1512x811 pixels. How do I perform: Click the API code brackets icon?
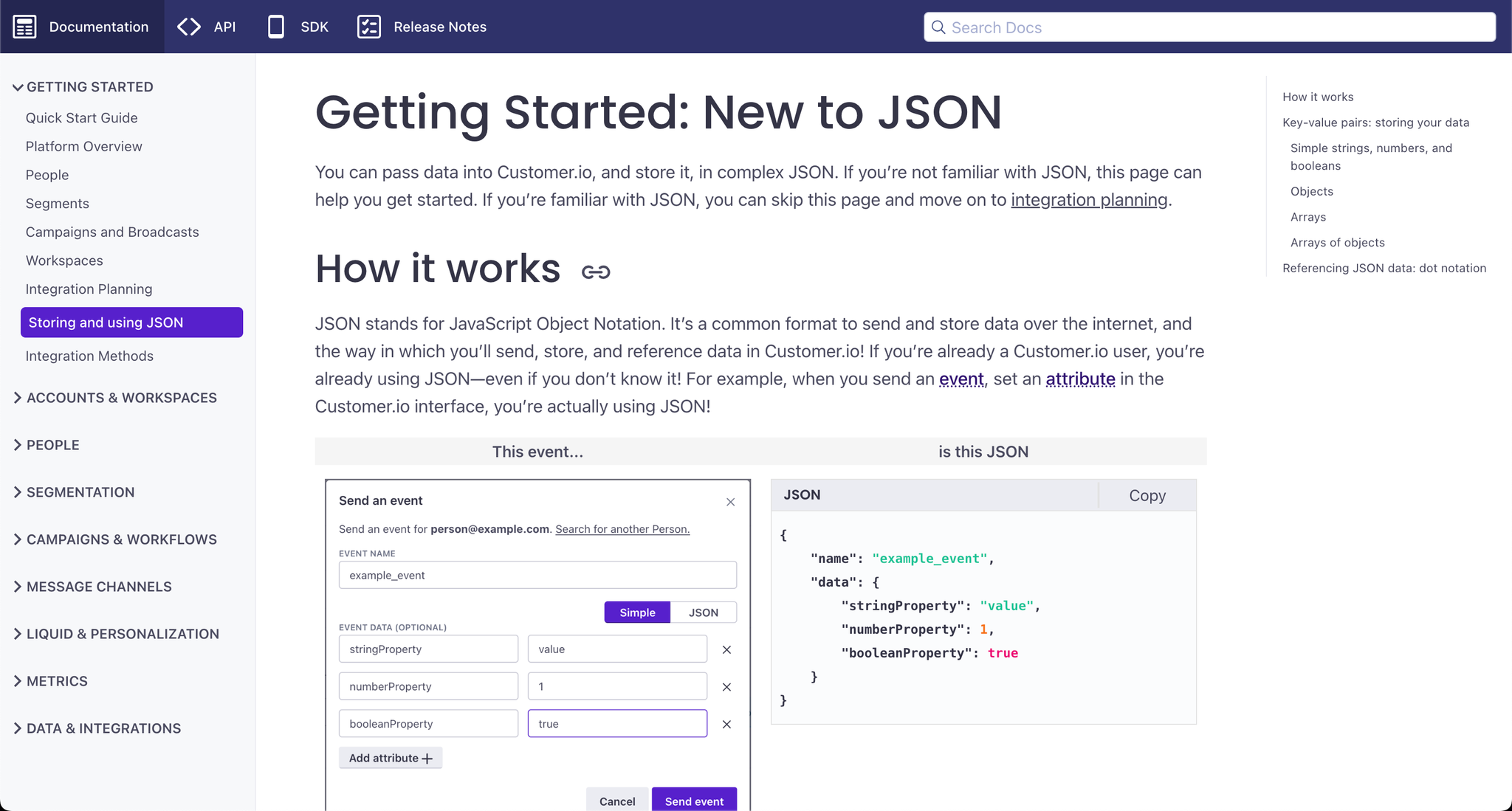click(189, 27)
